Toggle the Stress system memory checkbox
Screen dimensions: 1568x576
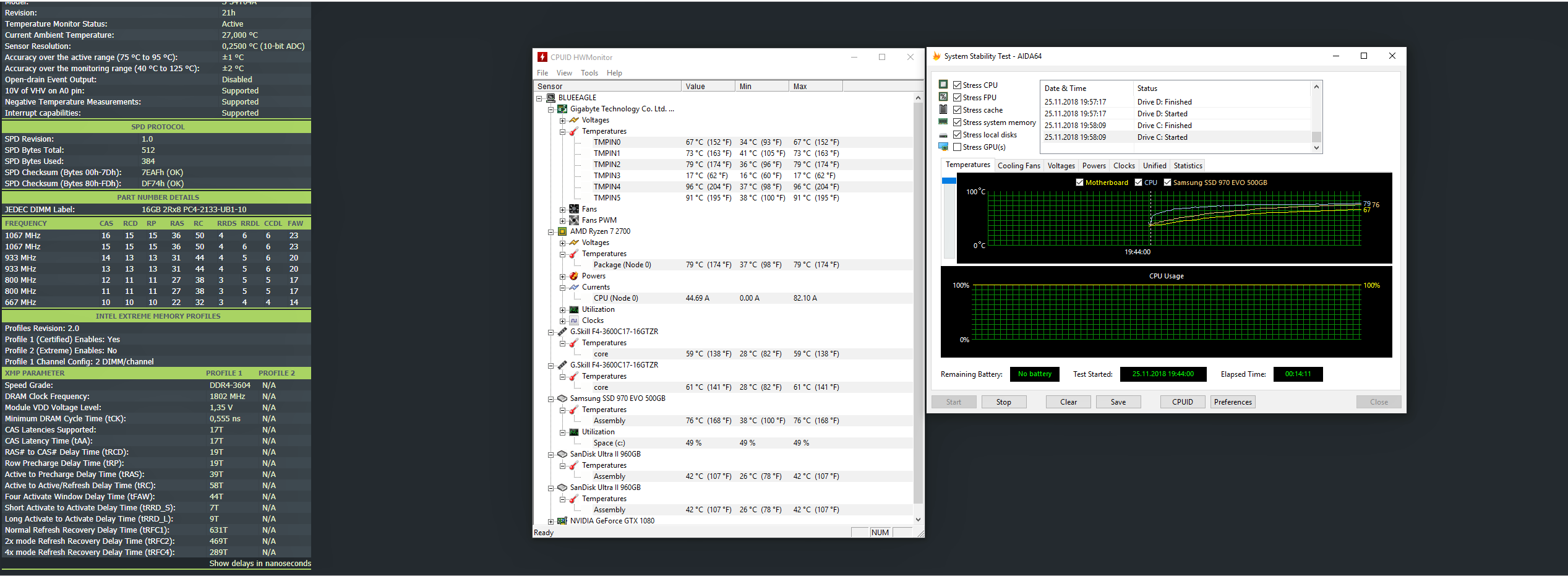pos(957,123)
